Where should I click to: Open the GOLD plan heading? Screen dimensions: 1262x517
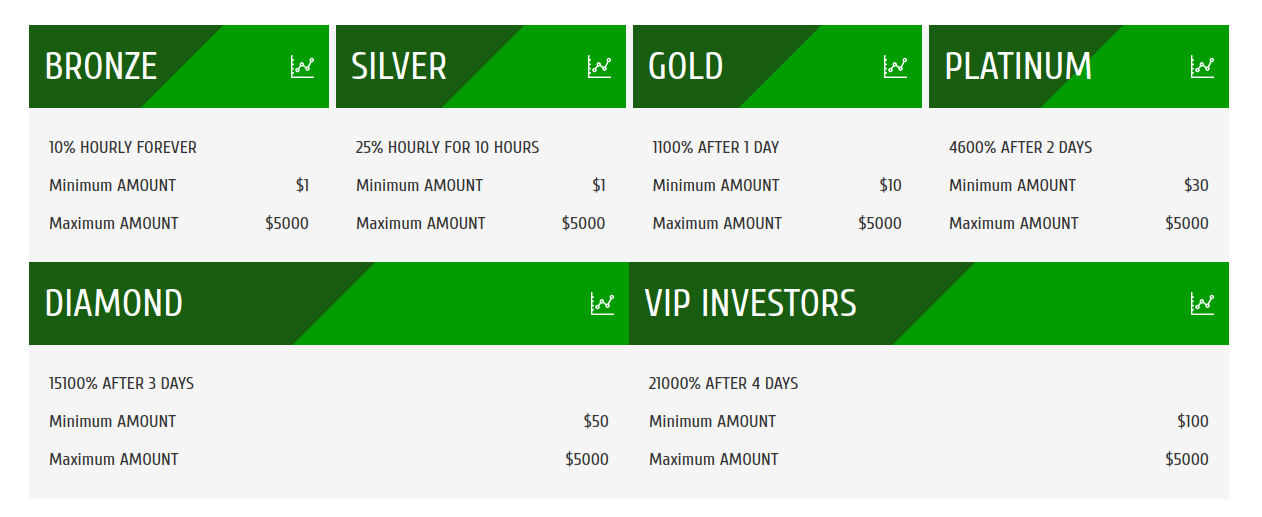click(x=685, y=67)
